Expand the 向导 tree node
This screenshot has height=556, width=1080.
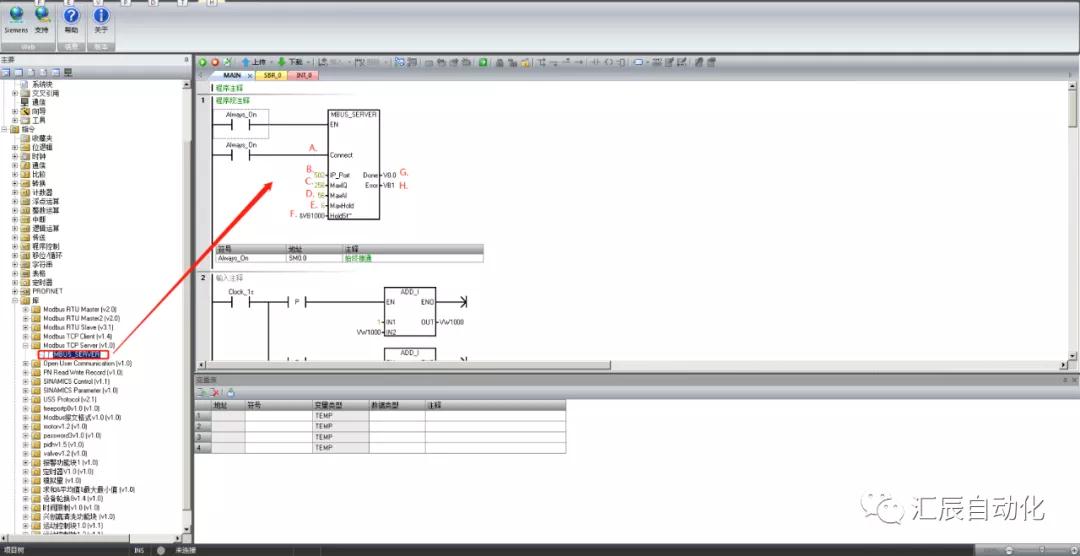(x=15, y=111)
